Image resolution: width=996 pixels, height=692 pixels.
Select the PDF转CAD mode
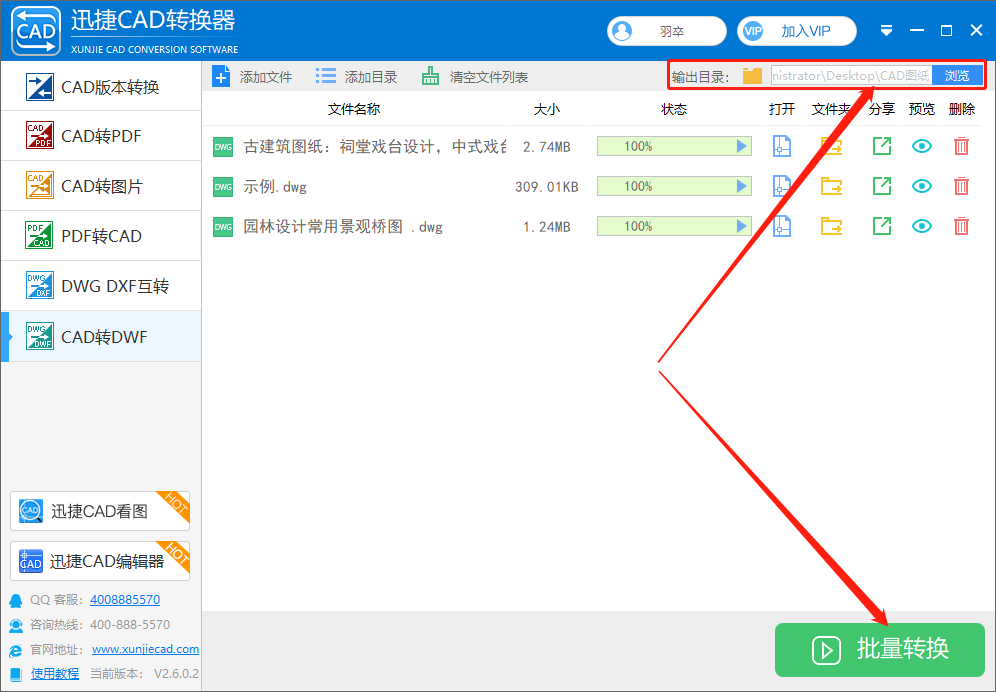[102, 236]
